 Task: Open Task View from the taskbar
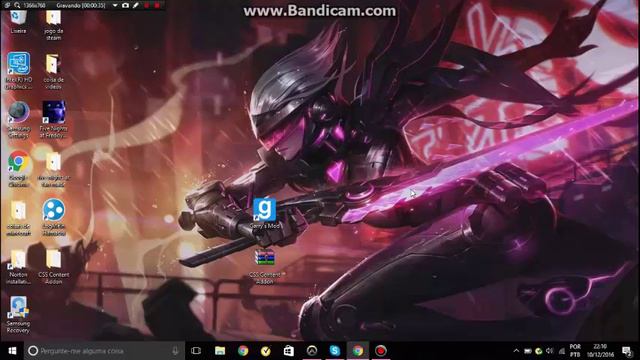pos(196,351)
